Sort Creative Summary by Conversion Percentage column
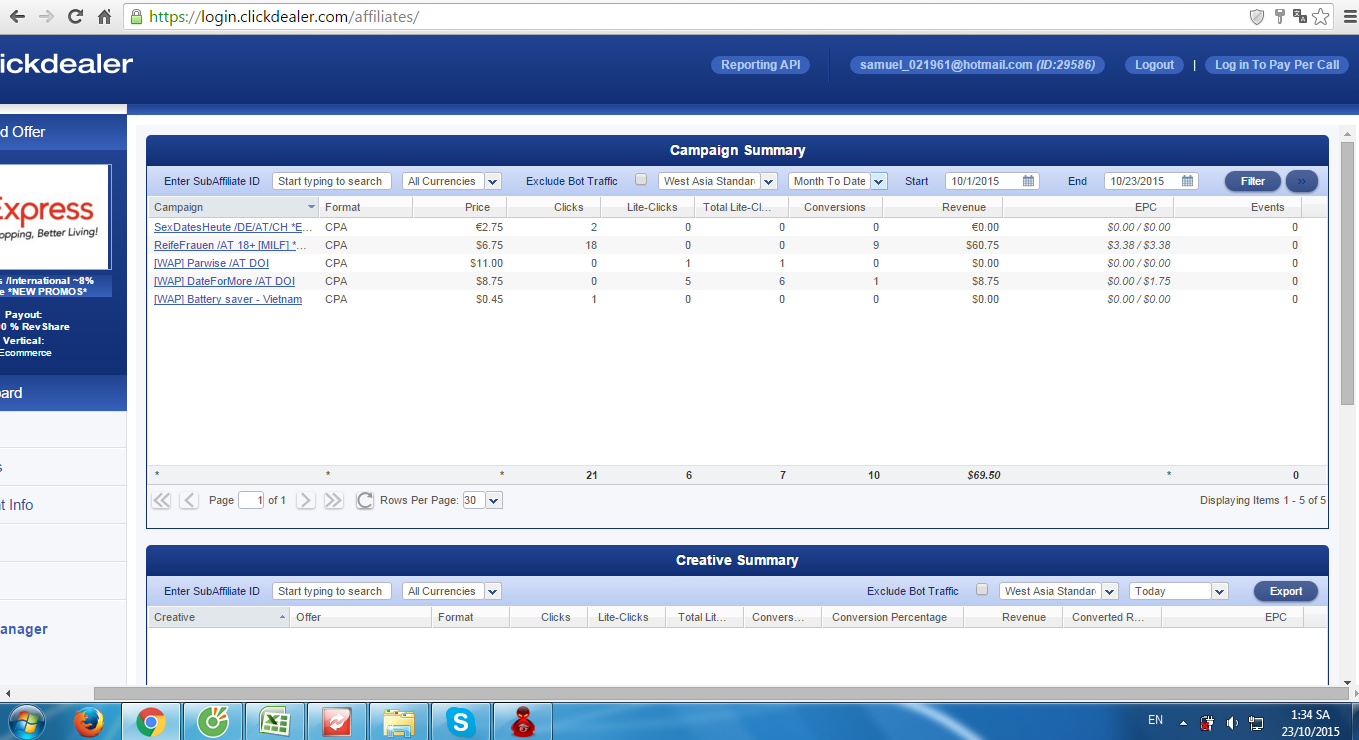This screenshot has width=1359, height=740. 892,617
